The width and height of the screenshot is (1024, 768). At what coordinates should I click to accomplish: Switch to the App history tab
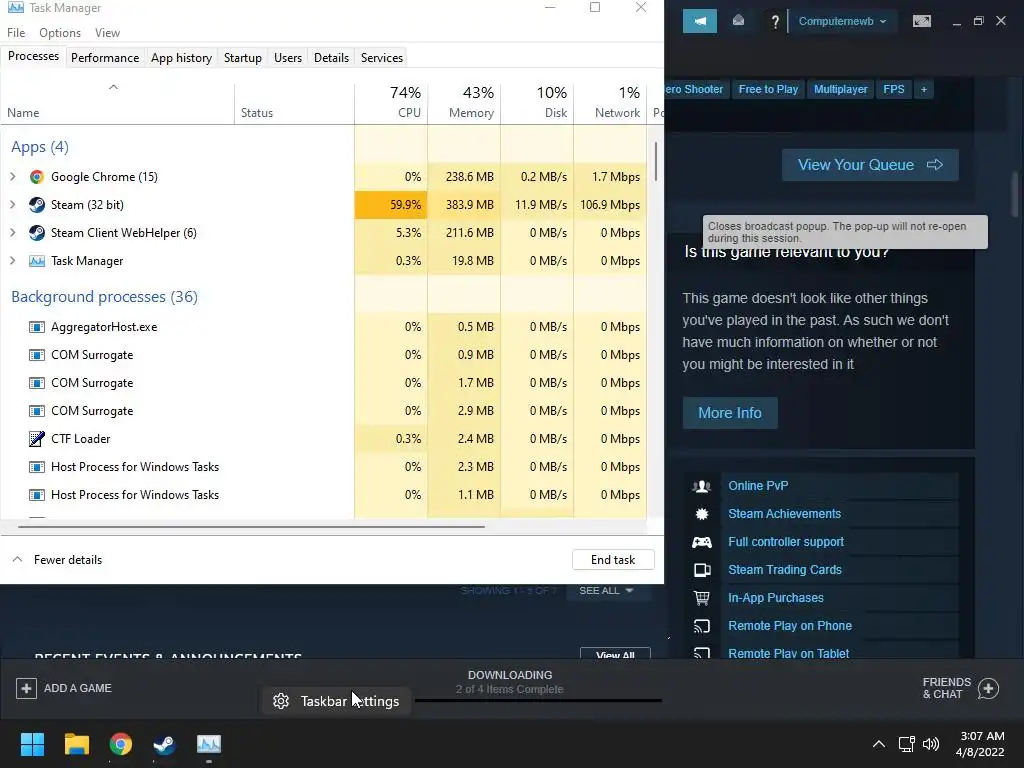(182, 57)
